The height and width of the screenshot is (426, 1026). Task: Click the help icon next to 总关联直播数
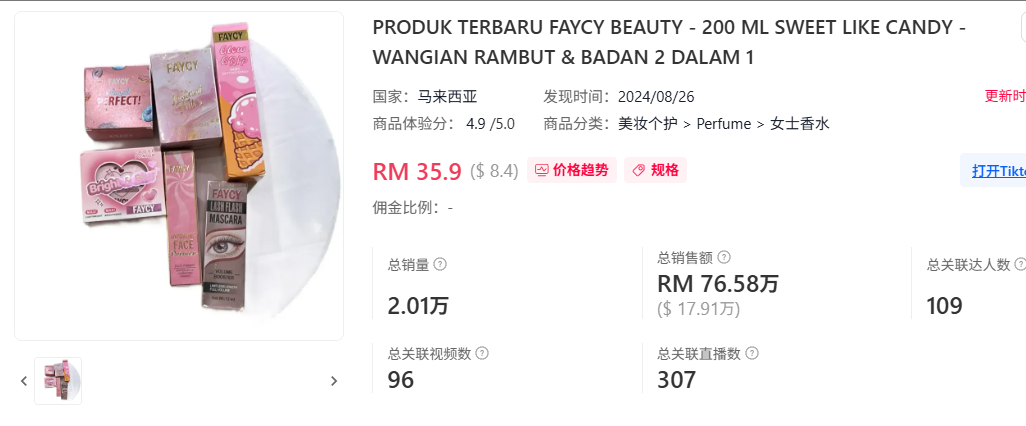point(752,353)
